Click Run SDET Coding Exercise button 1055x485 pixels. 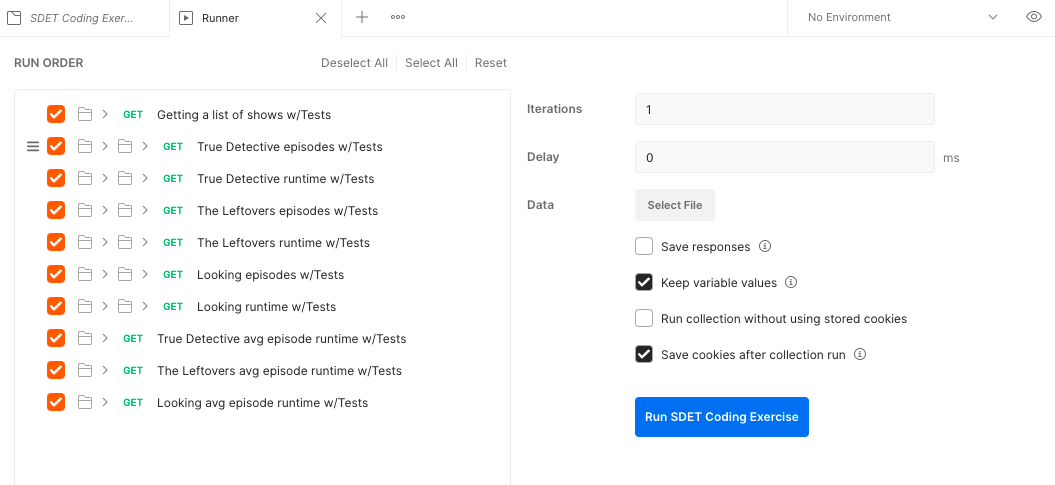(722, 417)
